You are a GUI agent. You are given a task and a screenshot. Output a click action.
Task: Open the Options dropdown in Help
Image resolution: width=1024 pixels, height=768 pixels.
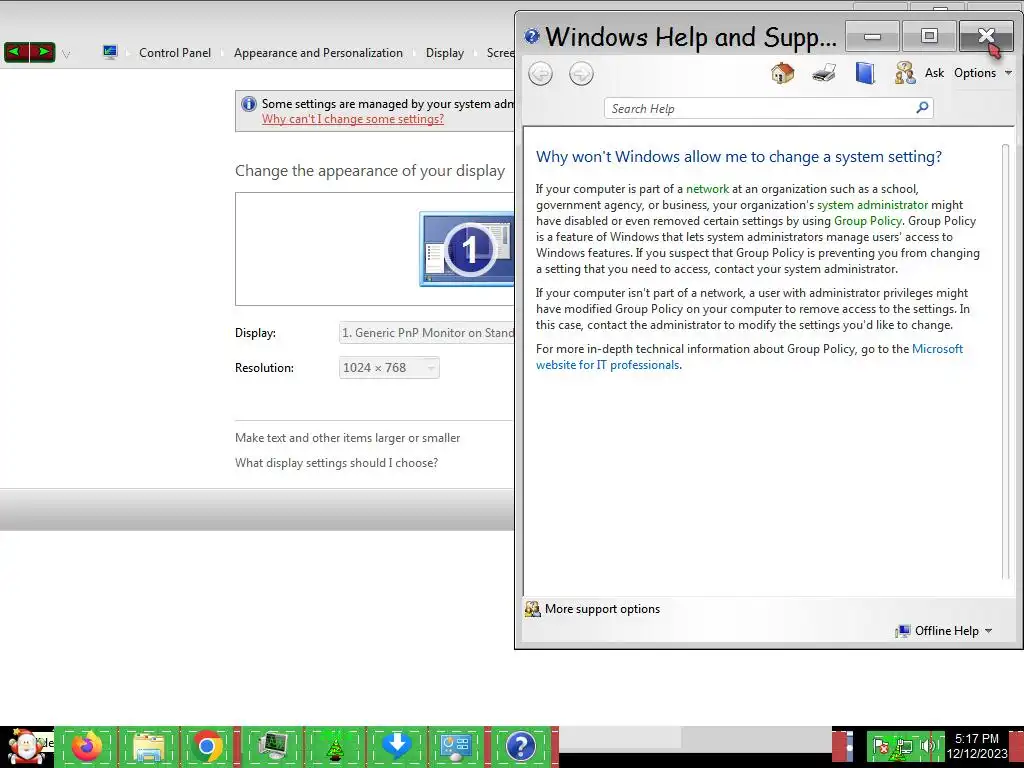(x=982, y=72)
